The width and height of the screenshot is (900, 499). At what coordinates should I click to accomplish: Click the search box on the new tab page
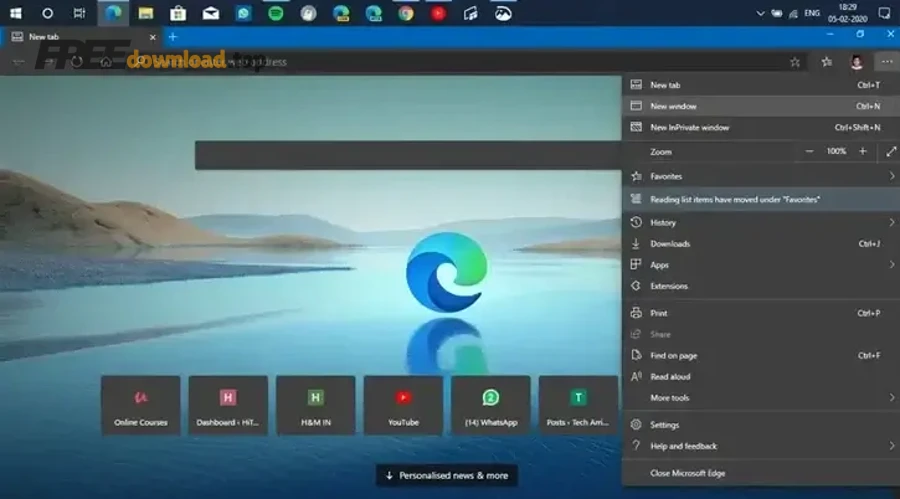pyautogui.click(x=408, y=155)
